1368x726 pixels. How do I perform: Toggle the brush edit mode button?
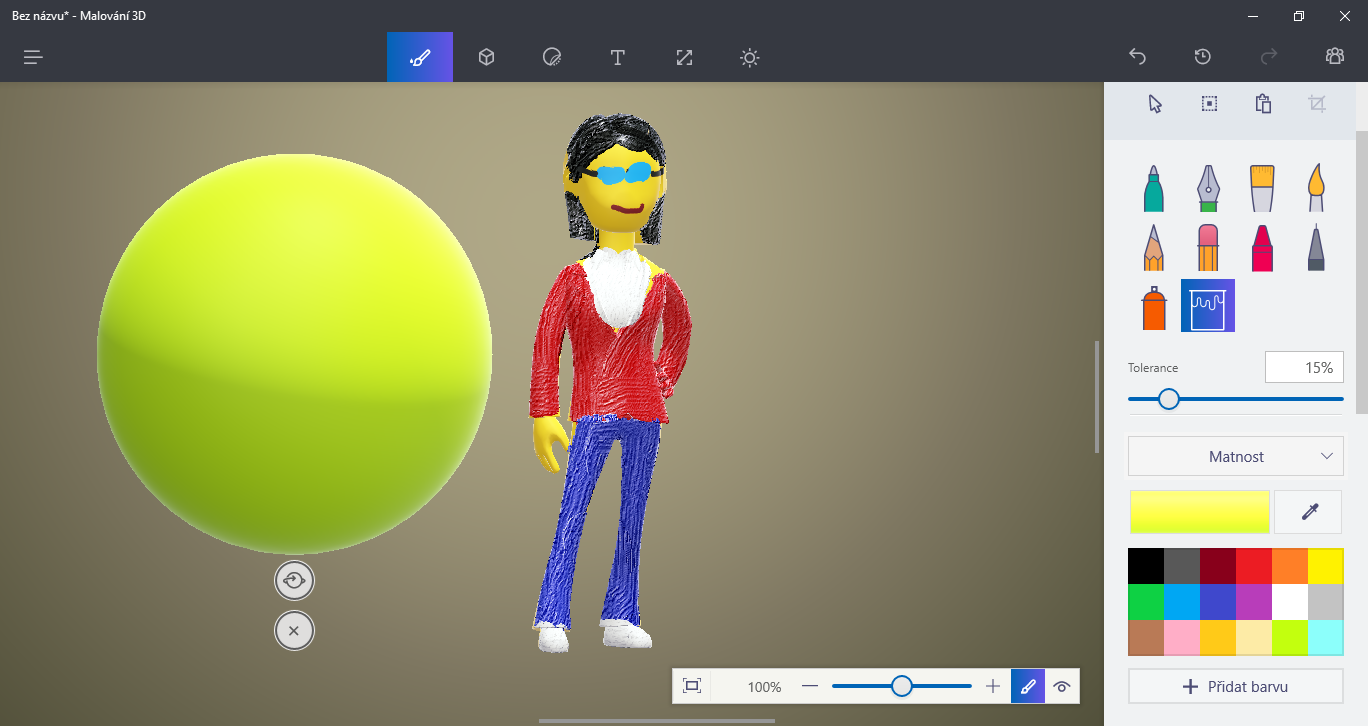pyautogui.click(x=1028, y=686)
